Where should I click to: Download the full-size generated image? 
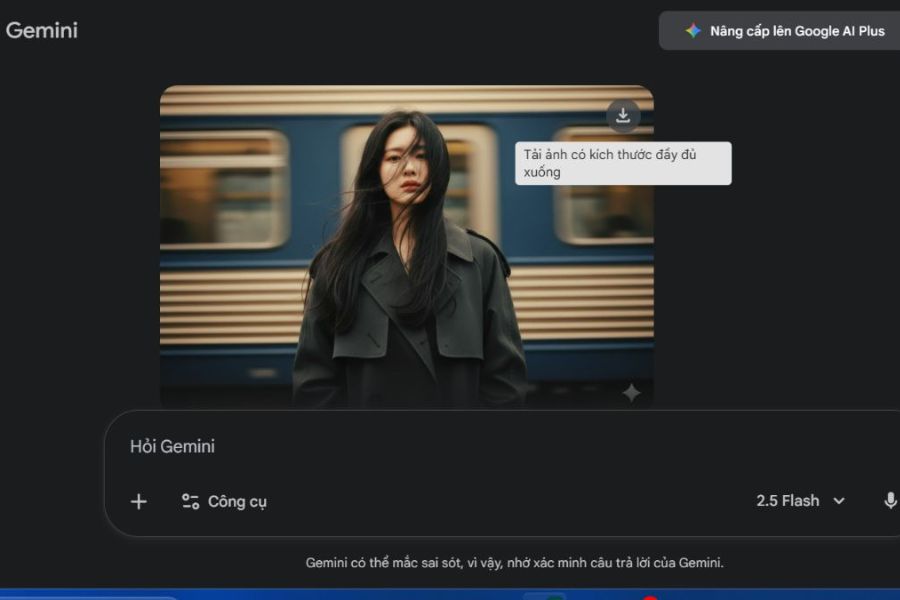(623, 116)
